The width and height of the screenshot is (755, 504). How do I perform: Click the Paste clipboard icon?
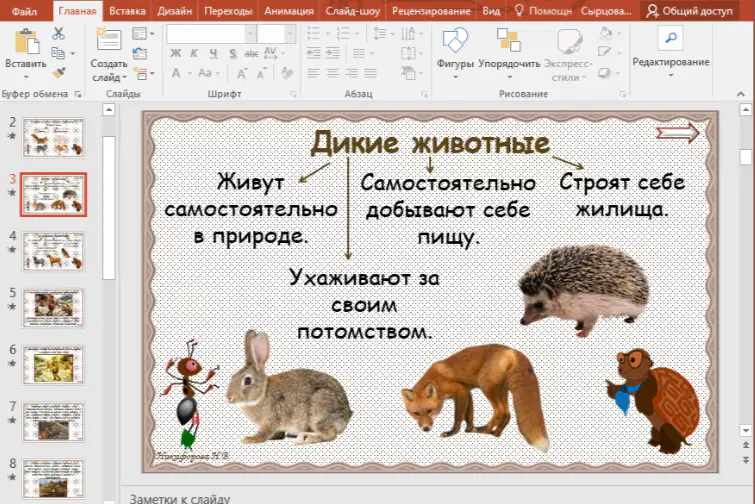coord(26,41)
